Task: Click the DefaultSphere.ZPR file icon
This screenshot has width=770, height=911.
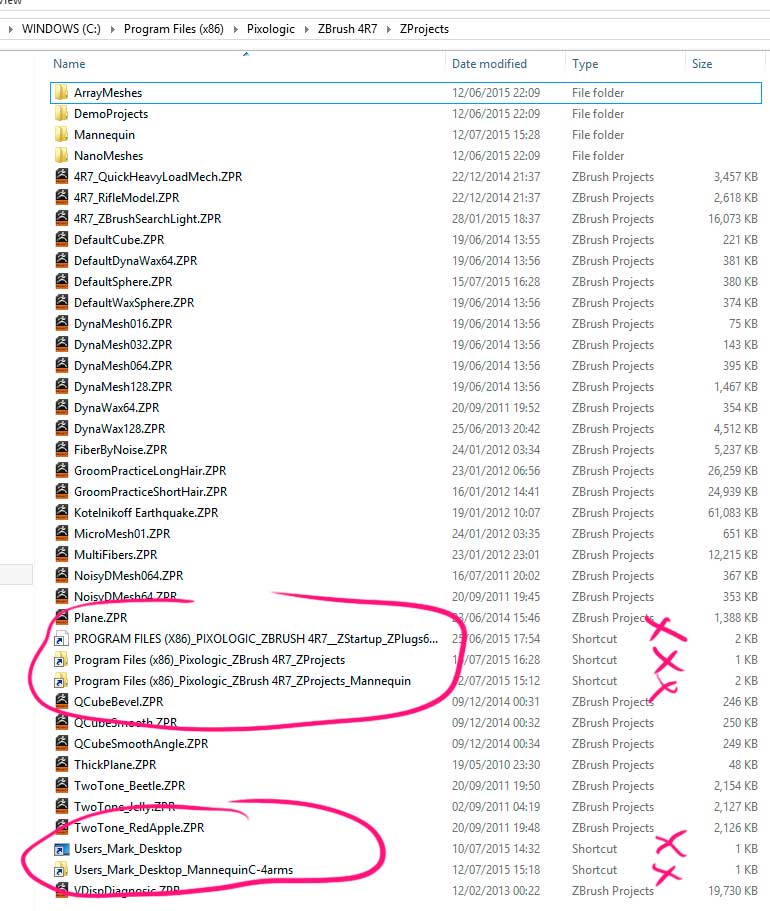Action: tap(61, 281)
